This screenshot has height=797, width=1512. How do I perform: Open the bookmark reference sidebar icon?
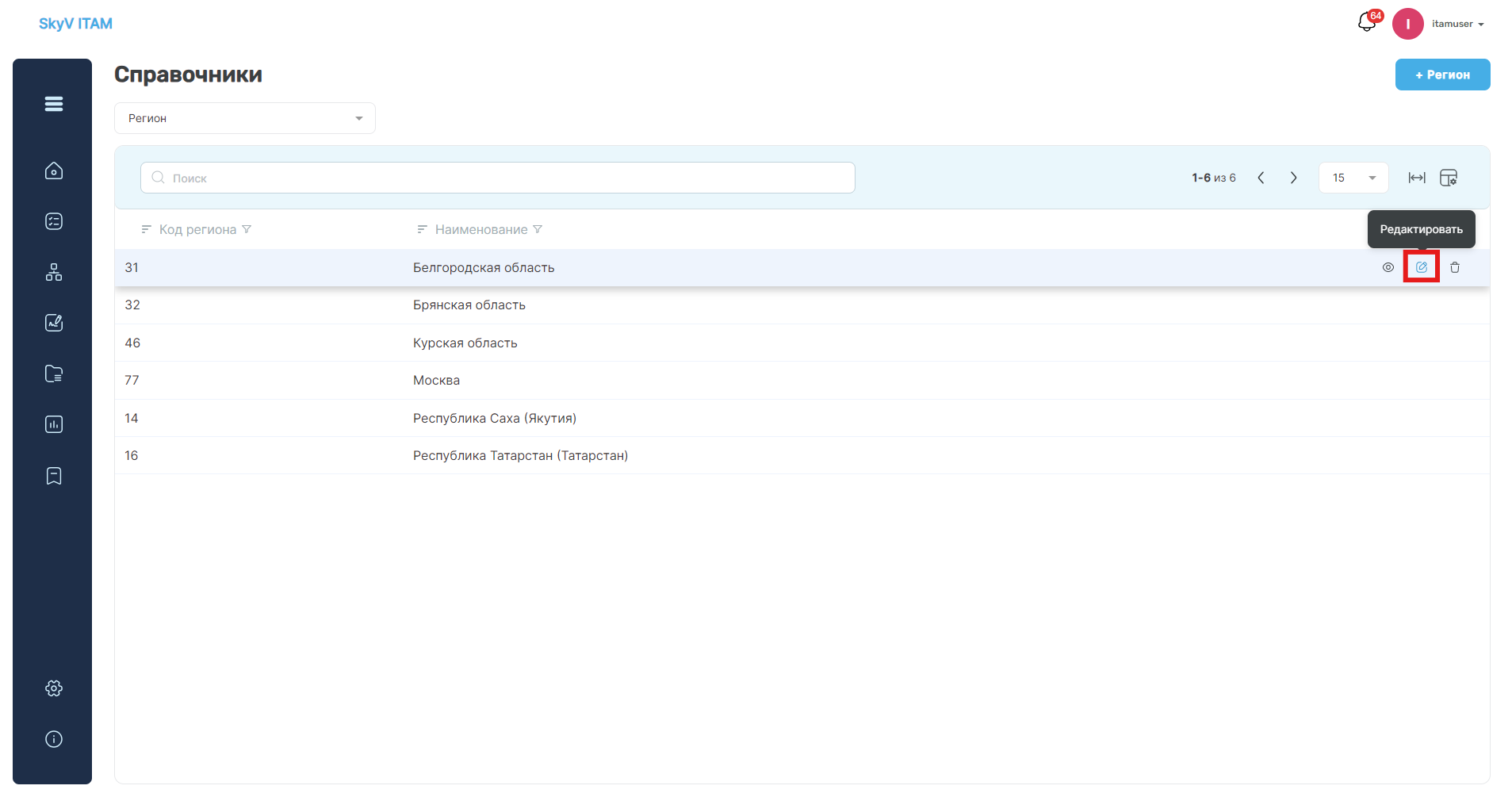[x=54, y=476]
